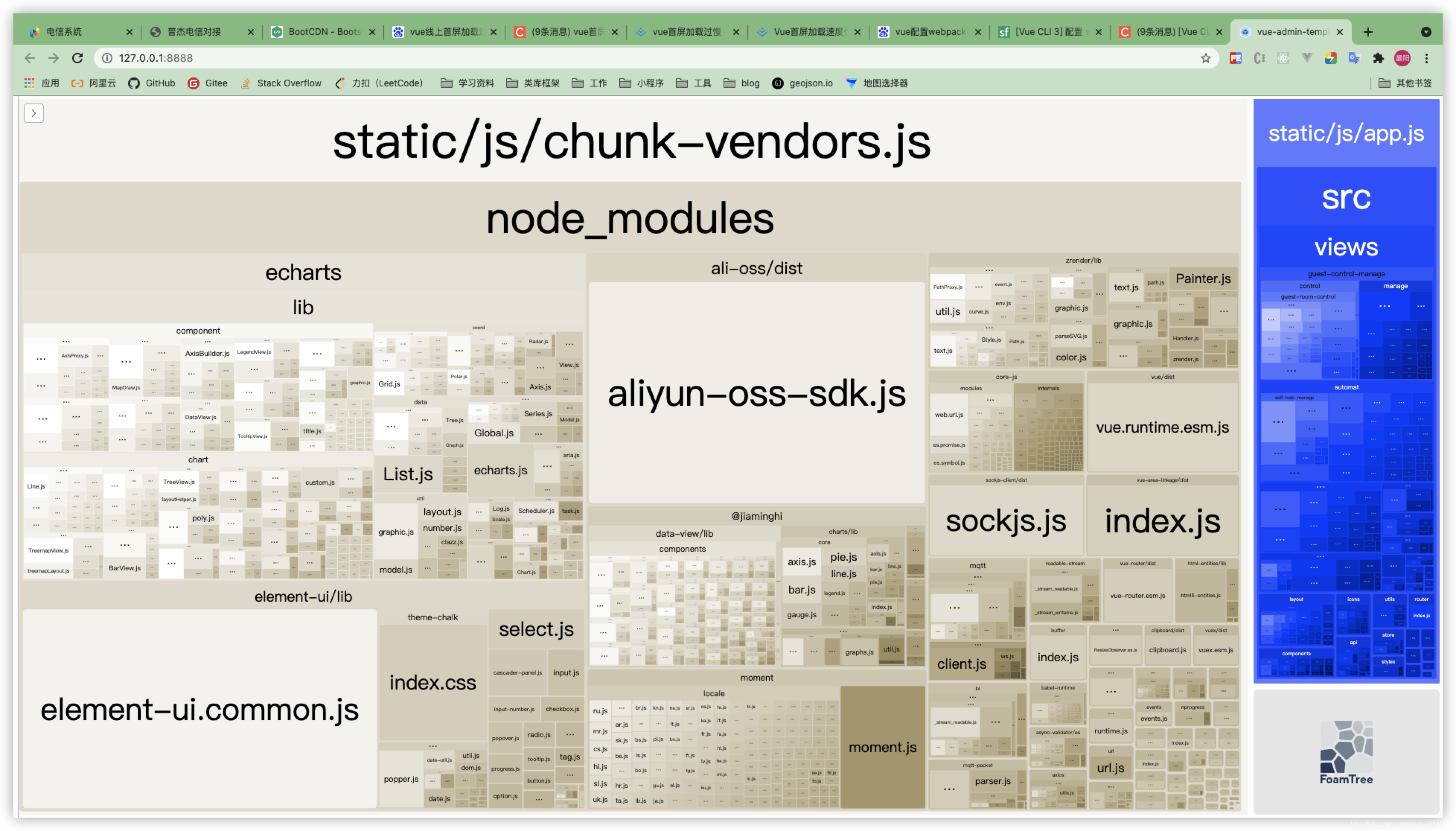Click the src group in app.js
This screenshot has width=1456, height=831.
pyautogui.click(x=1346, y=197)
